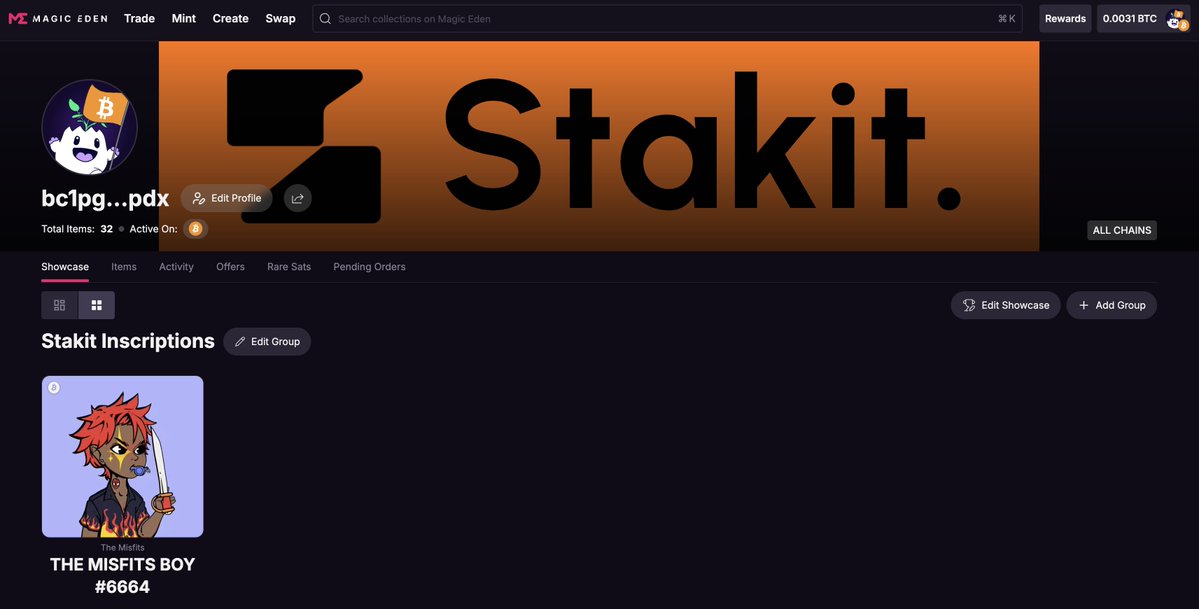Click the share profile icon
Image resolution: width=1199 pixels, height=609 pixels.
click(x=297, y=198)
